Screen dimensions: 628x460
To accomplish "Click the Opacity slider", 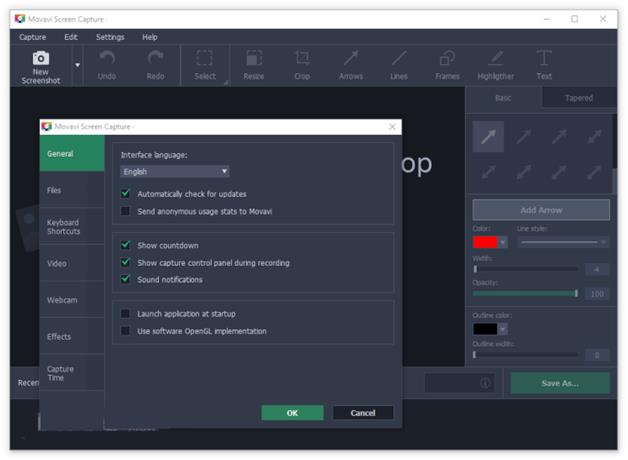I will [525, 293].
